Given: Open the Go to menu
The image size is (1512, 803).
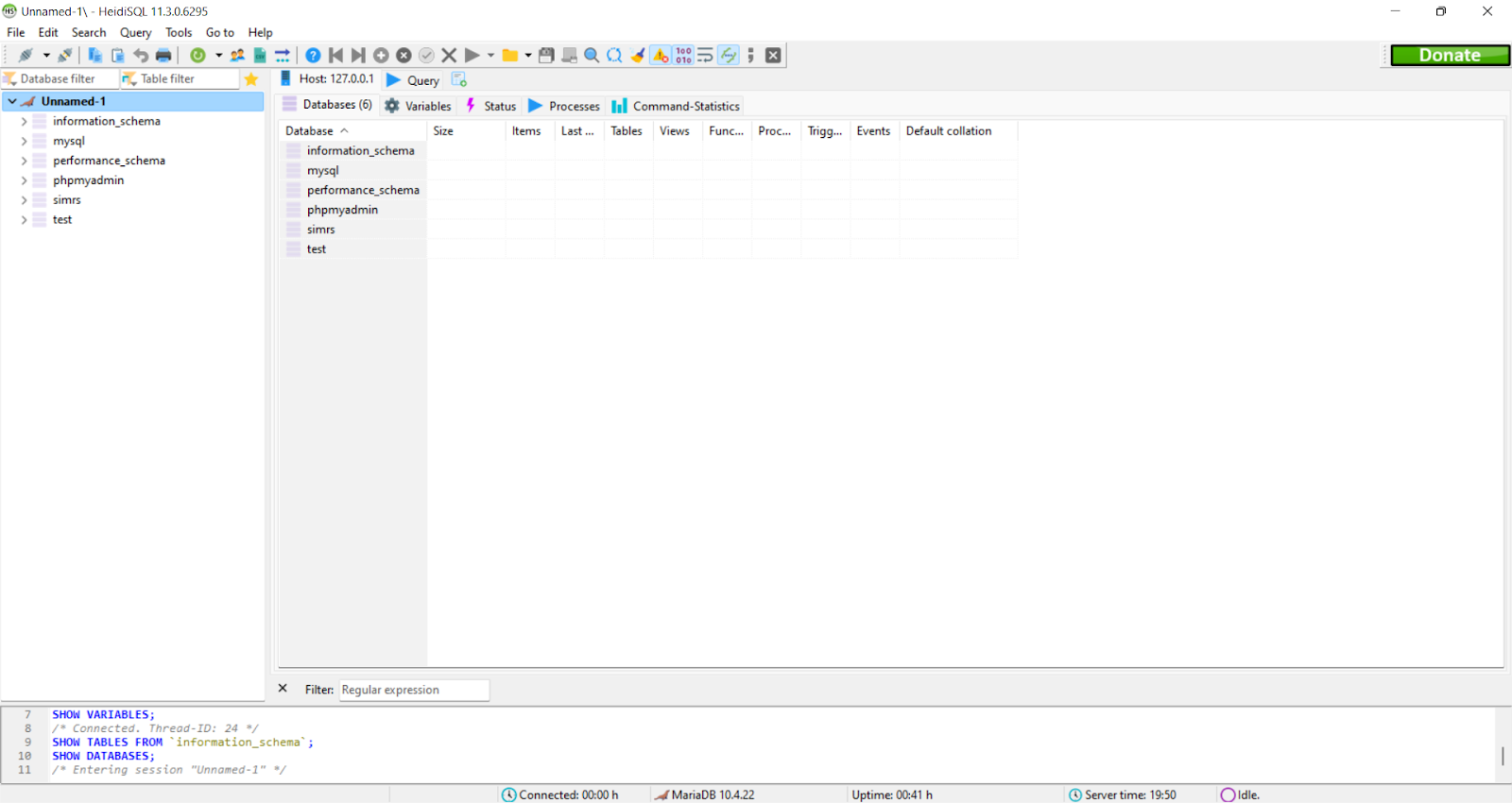Looking at the screenshot, I should point(220,32).
